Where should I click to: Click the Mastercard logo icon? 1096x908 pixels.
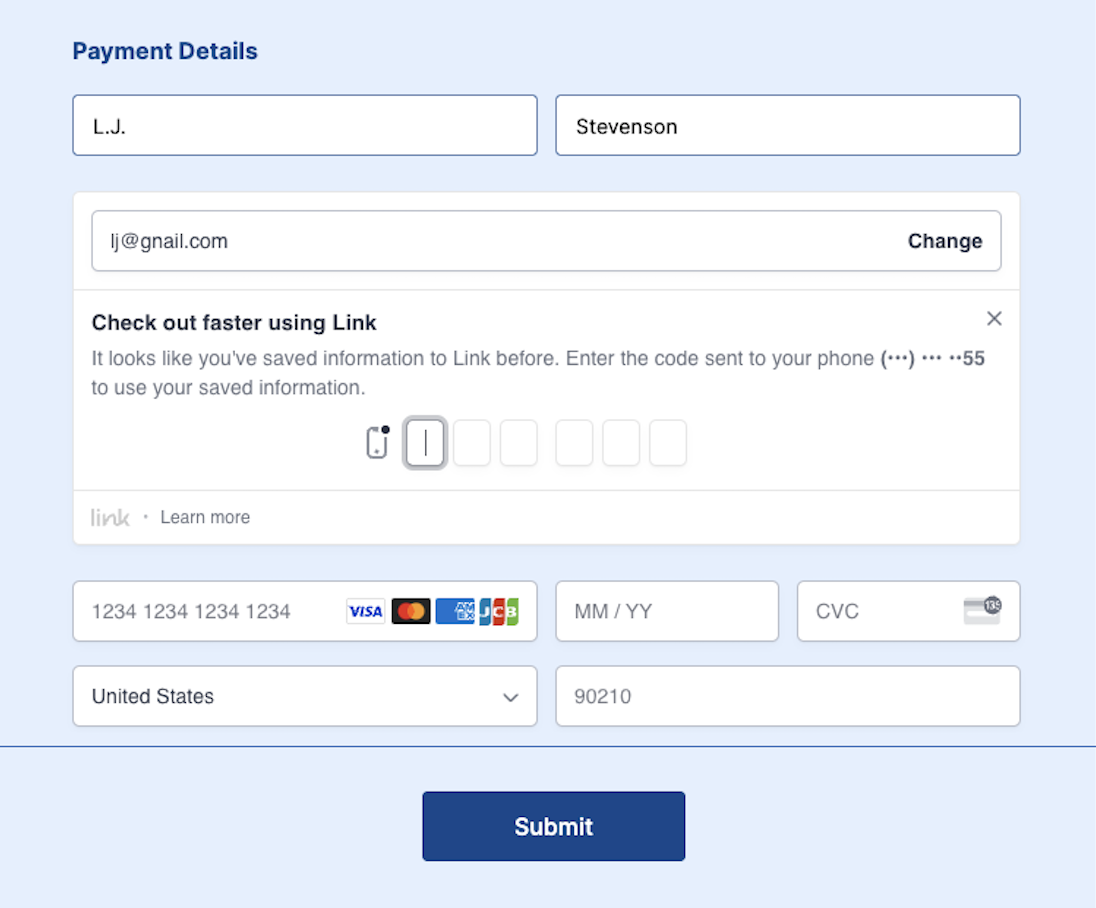pos(411,611)
